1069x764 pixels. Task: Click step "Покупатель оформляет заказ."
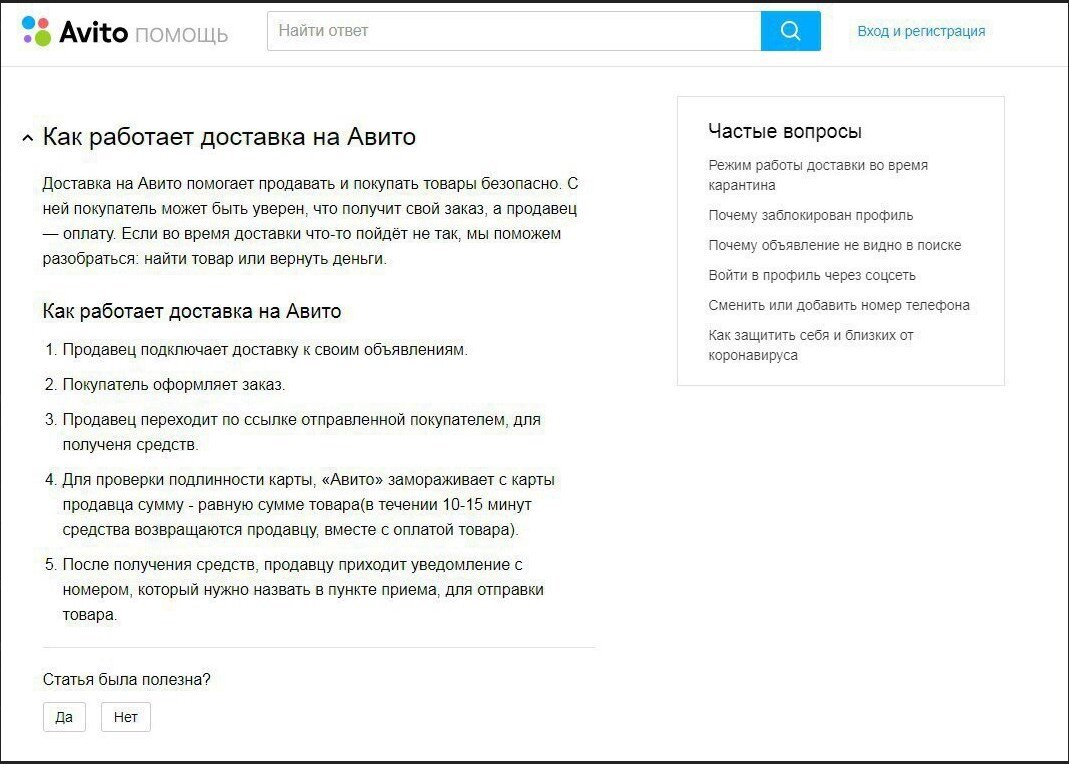coord(173,384)
